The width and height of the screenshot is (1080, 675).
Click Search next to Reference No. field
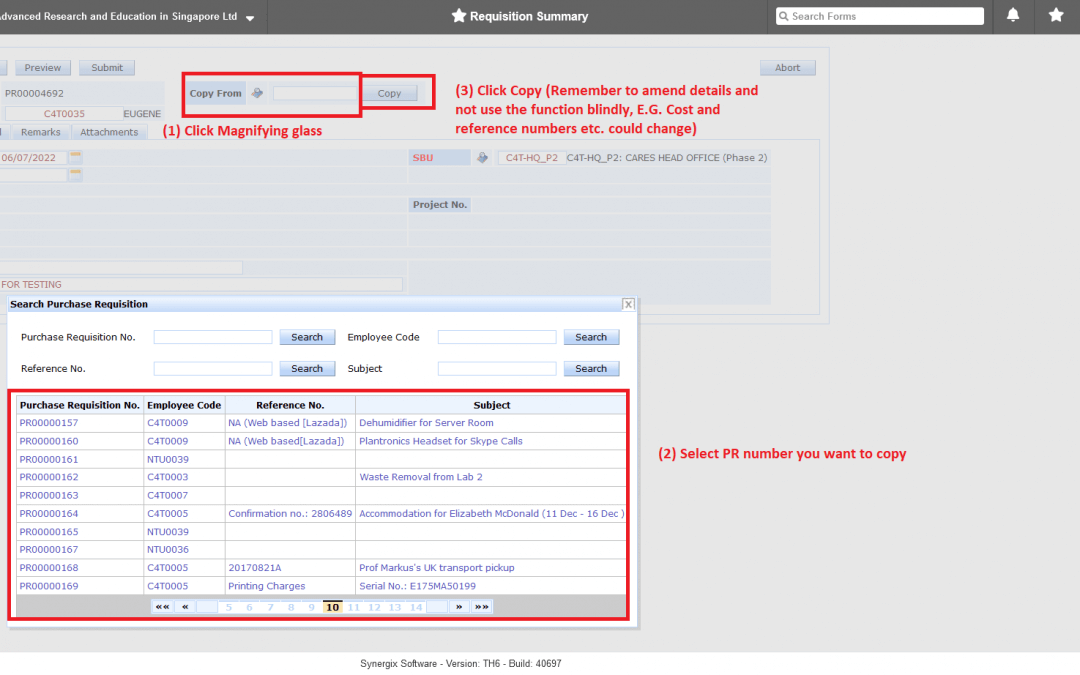(x=307, y=368)
